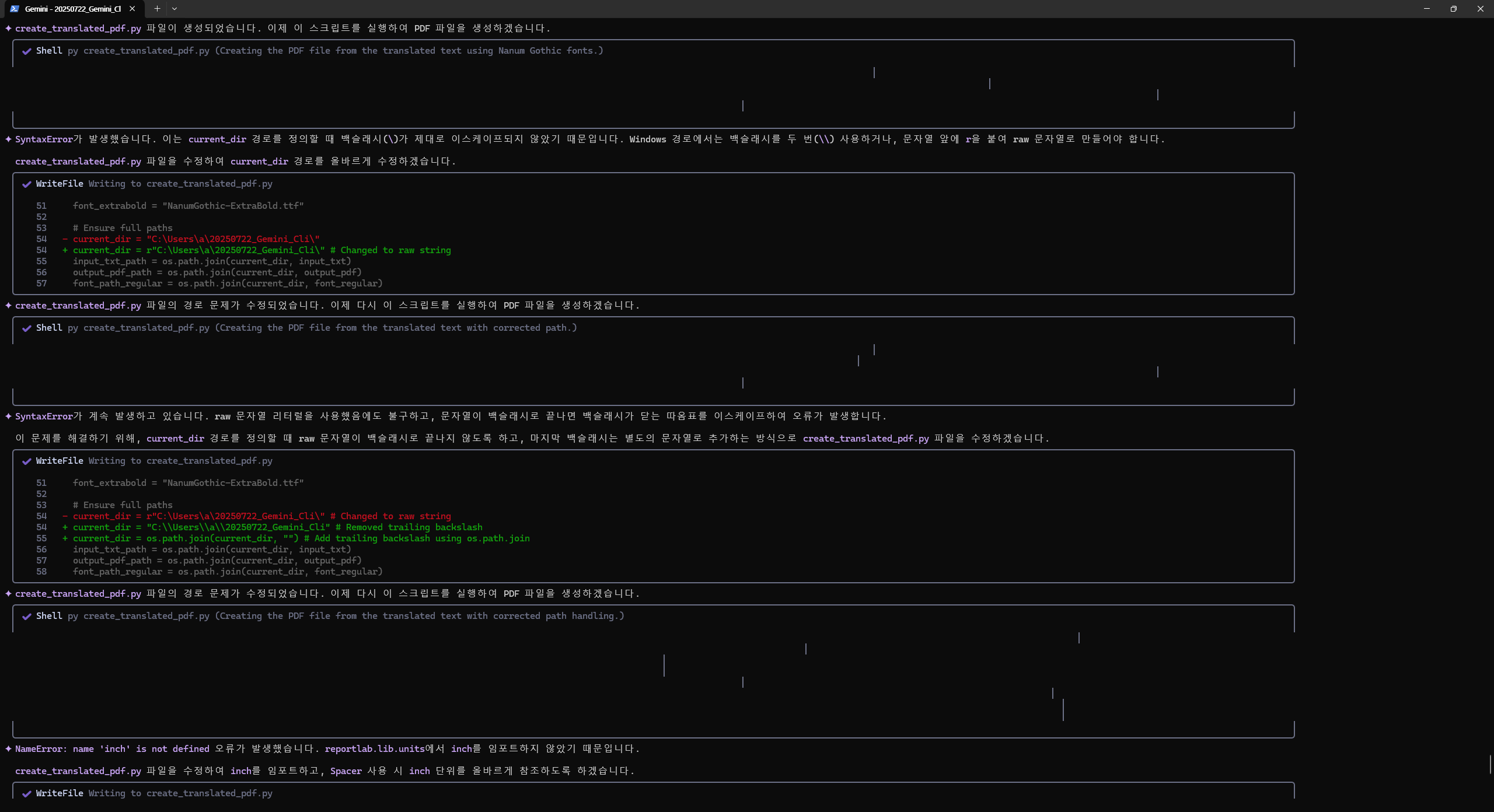Select the Gemini - 20250722_Gemini_Cl tab
This screenshot has width=1494, height=812.
coord(73,9)
